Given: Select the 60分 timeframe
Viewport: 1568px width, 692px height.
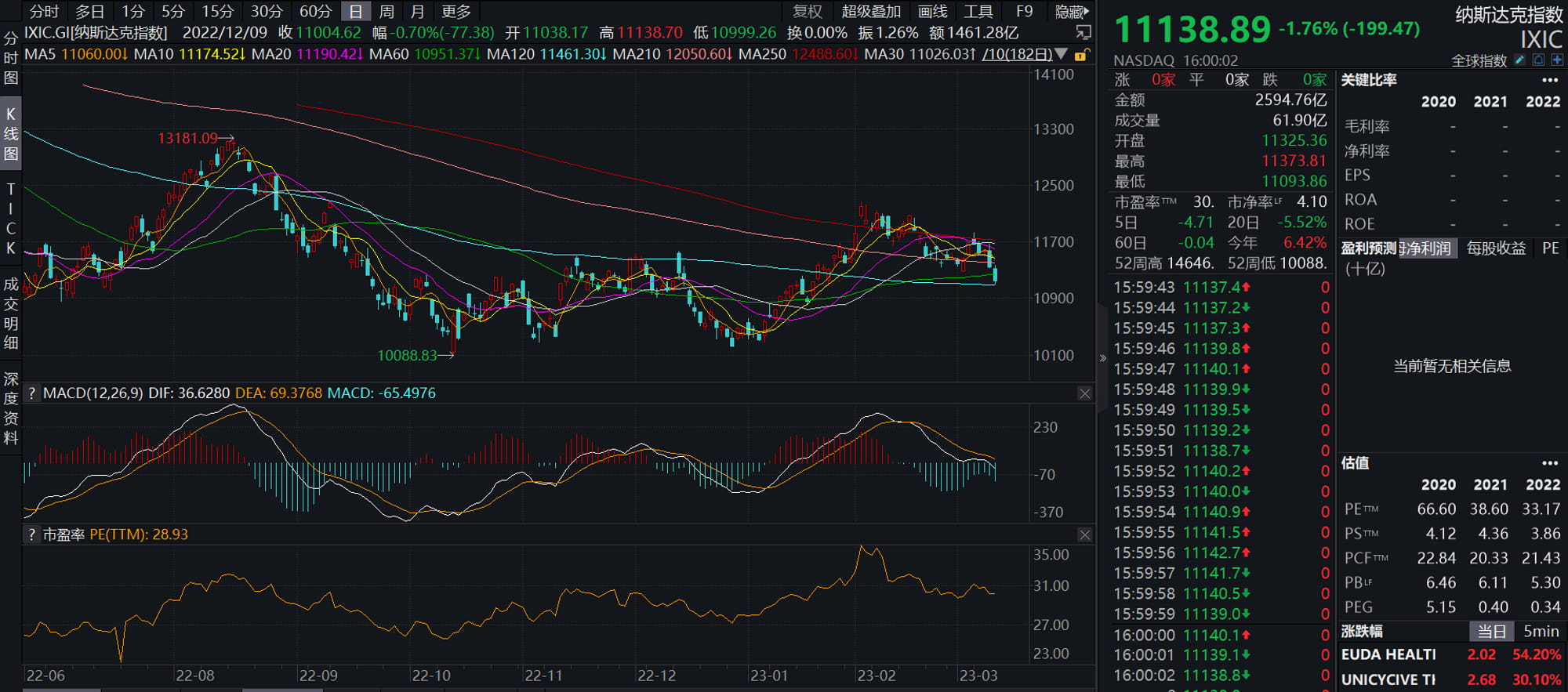Looking at the screenshot, I should pos(316,11).
